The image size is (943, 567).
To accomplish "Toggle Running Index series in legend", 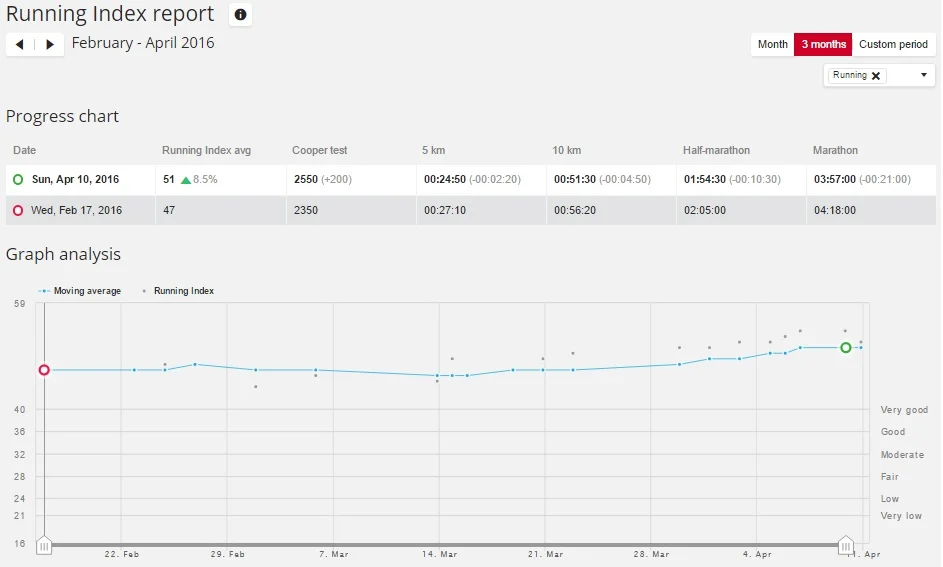I will pyautogui.click(x=179, y=291).
